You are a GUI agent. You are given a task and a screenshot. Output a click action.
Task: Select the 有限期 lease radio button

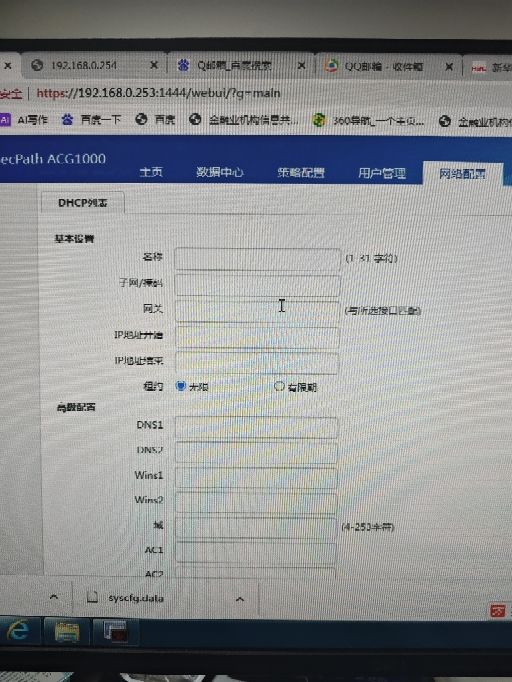[279, 386]
